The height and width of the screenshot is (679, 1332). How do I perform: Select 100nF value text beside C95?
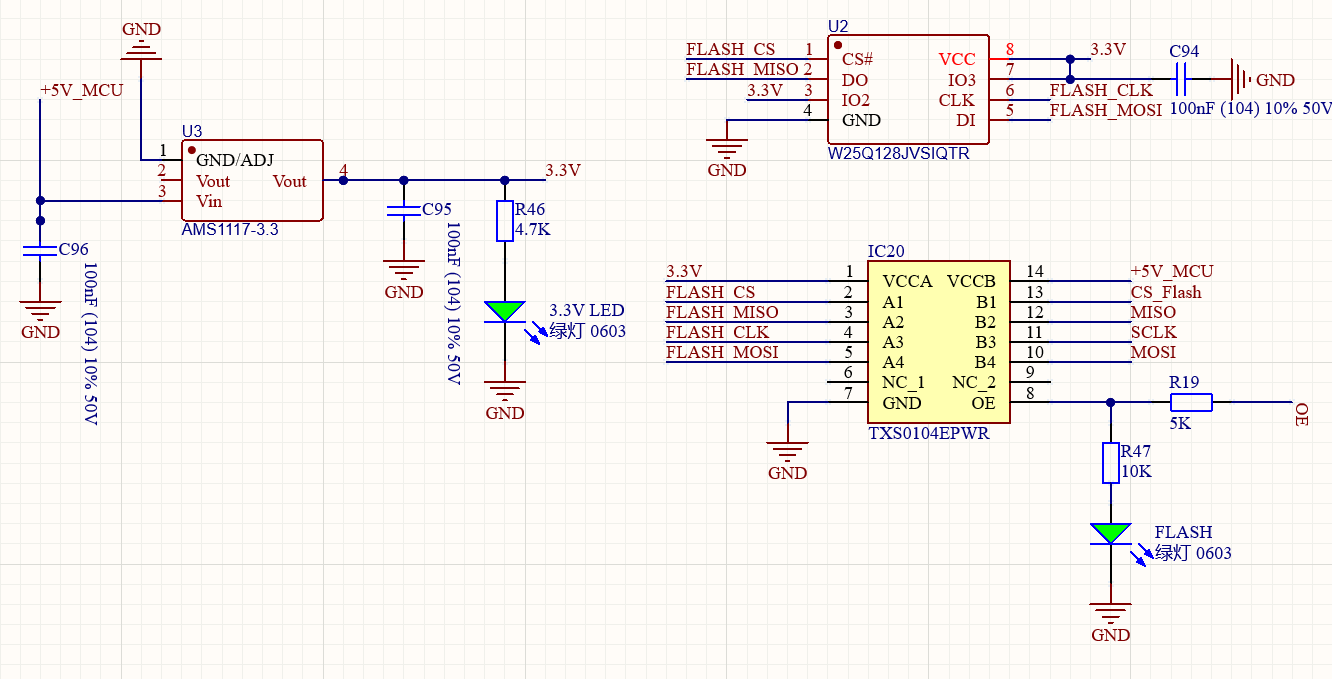tap(453, 304)
